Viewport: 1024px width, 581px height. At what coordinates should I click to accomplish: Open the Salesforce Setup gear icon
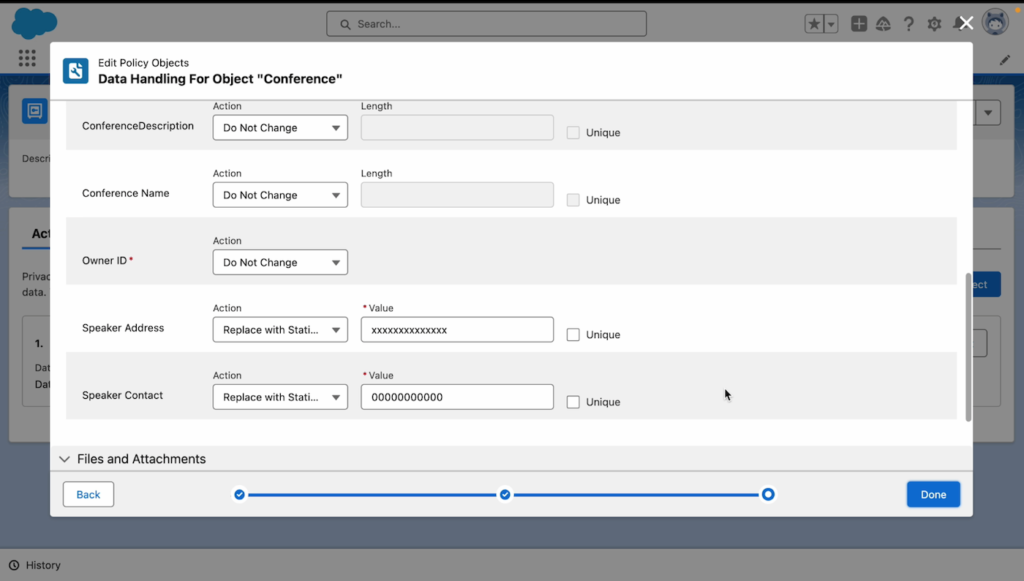coord(933,23)
